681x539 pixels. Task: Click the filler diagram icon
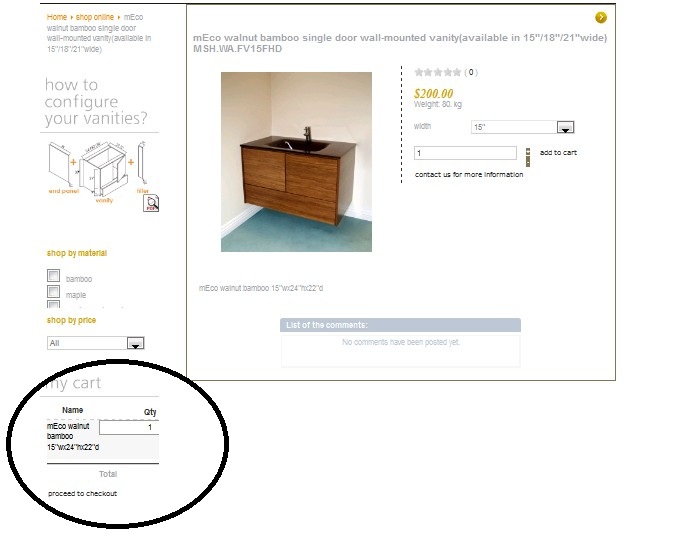142,162
